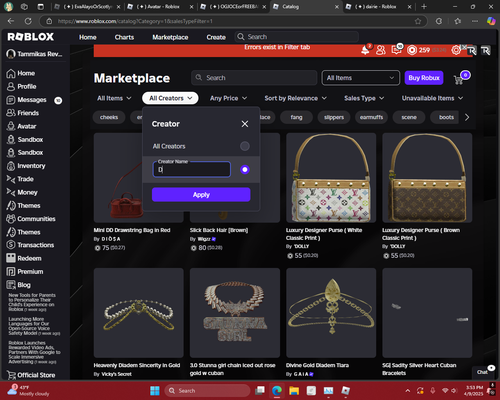Viewport: 500px width, 400px height.
Task: Open the All Creators filter dropdown
Action: point(170,98)
